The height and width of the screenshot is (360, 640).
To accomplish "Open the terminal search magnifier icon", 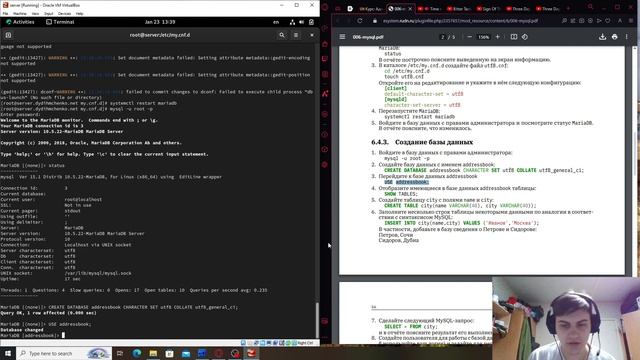I will 282,35.
